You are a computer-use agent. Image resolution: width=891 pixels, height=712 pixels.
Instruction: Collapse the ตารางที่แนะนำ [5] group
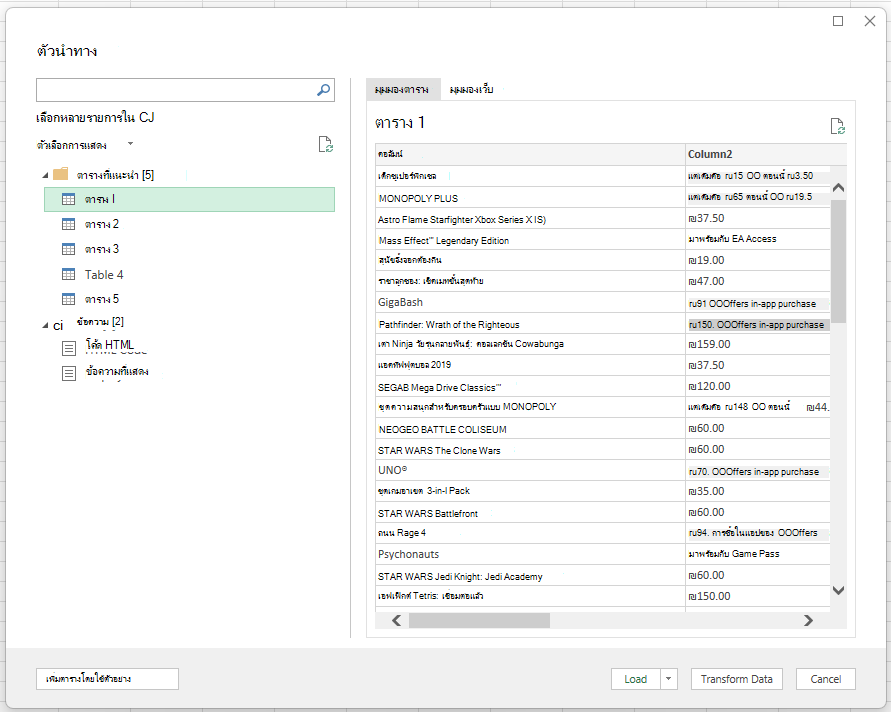tap(45, 176)
